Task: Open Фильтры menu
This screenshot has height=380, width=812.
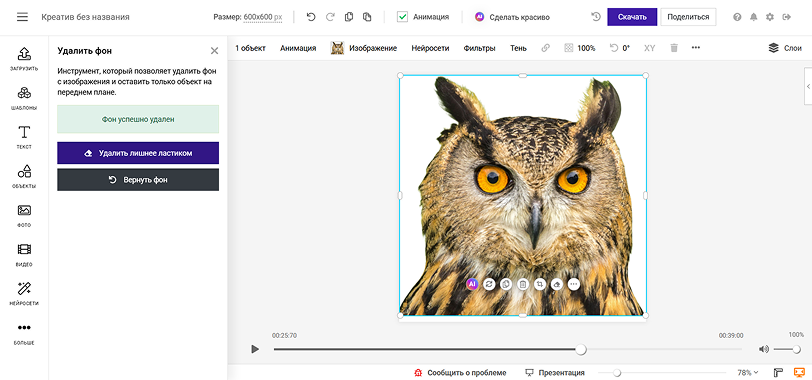Action: [x=480, y=48]
